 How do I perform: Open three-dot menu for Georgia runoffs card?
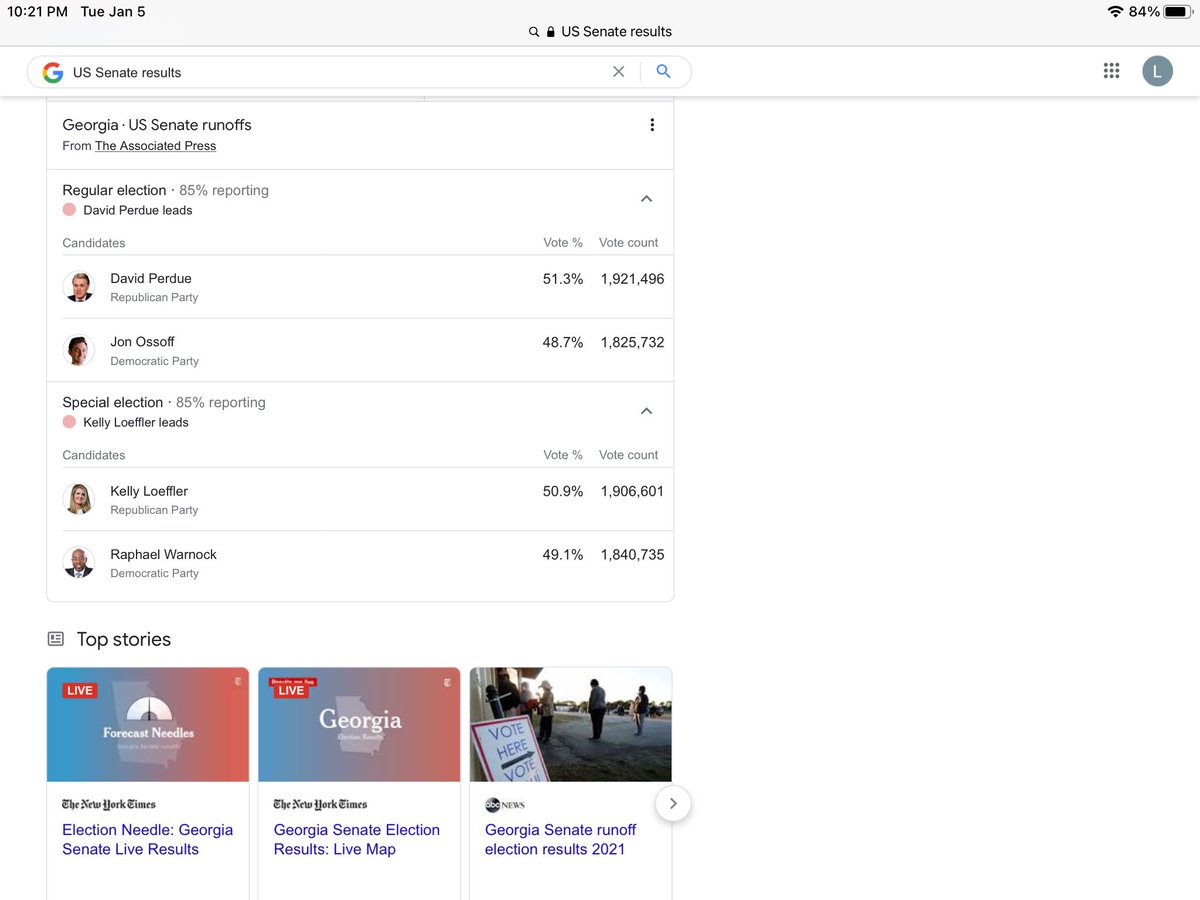(652, 125)
